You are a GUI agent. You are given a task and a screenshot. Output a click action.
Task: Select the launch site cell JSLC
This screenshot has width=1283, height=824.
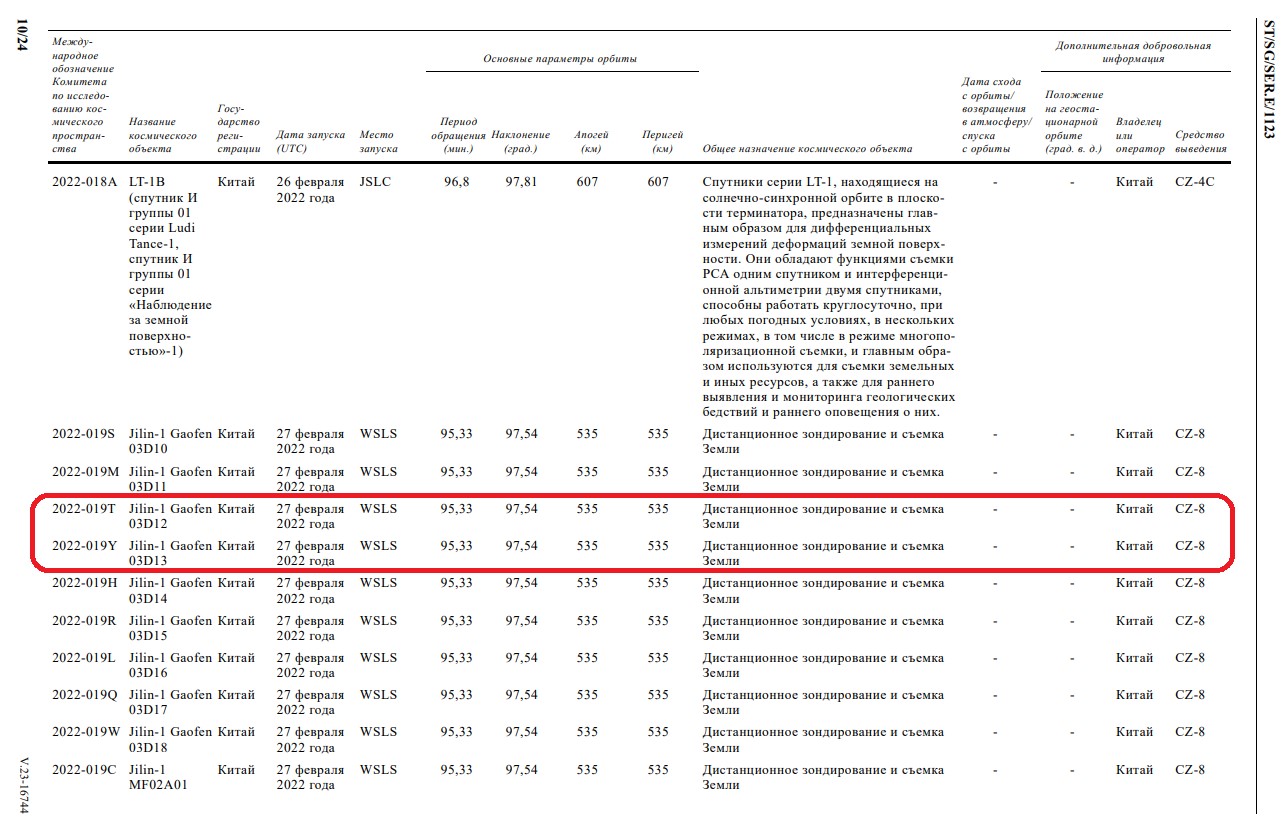click(x=375, y=182)
